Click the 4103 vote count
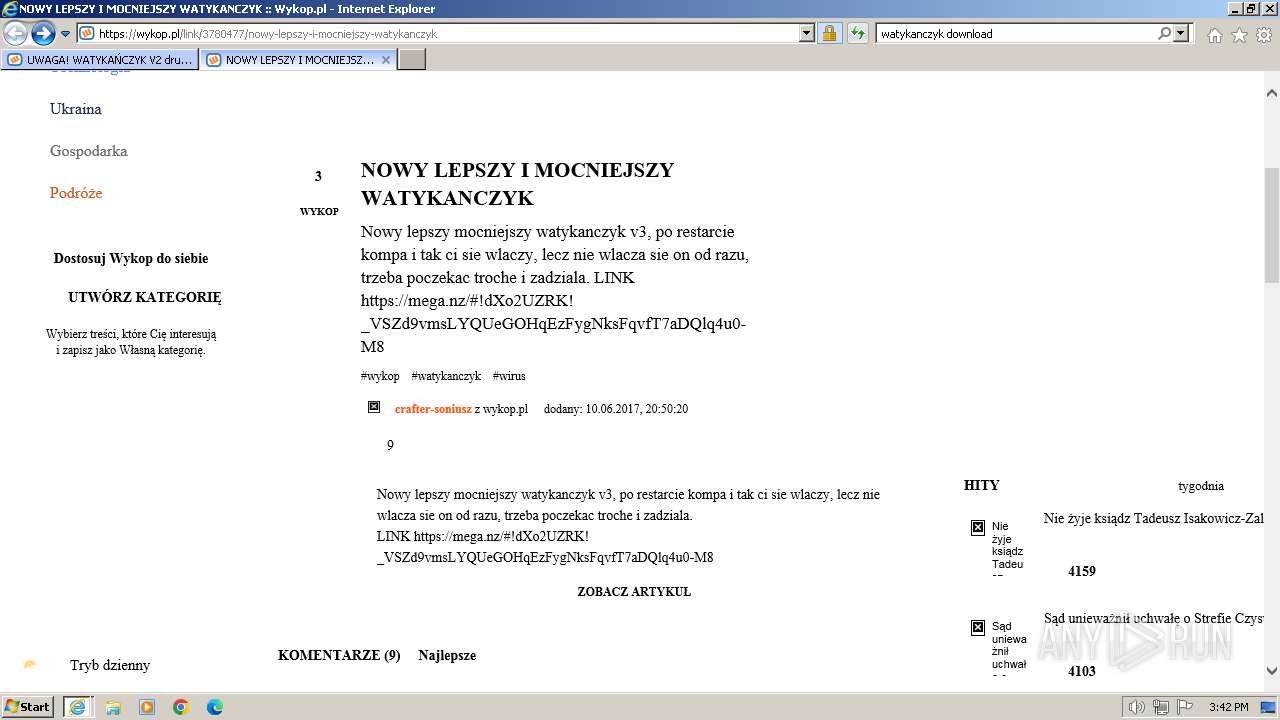This screenshot has height=720, width=1280. [1082, 672]
